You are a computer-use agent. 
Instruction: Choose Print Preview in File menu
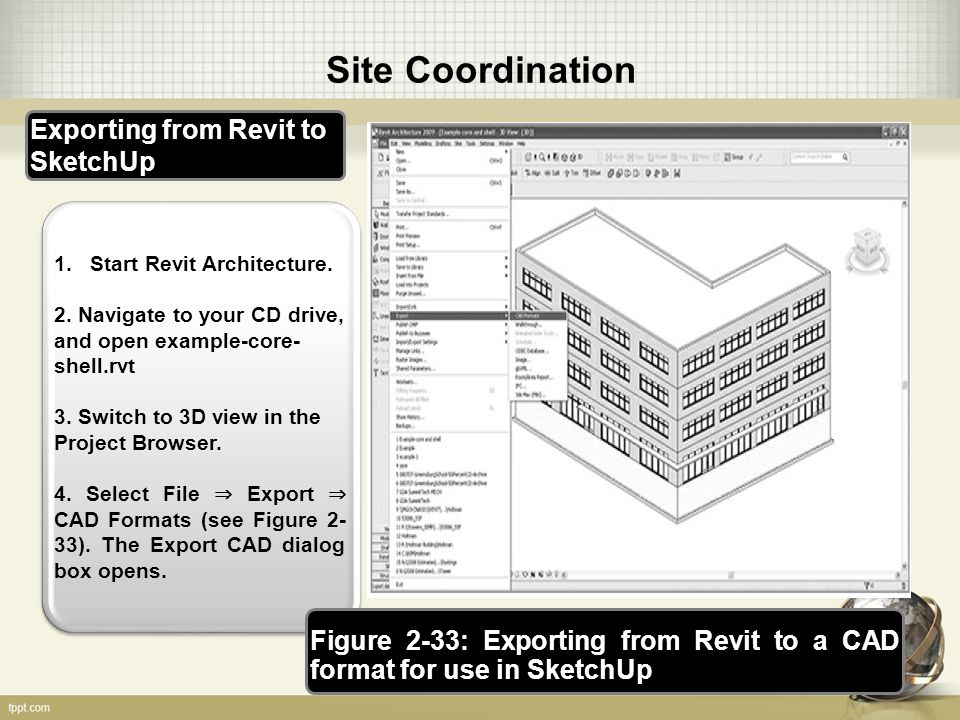[x=450, y=236]
